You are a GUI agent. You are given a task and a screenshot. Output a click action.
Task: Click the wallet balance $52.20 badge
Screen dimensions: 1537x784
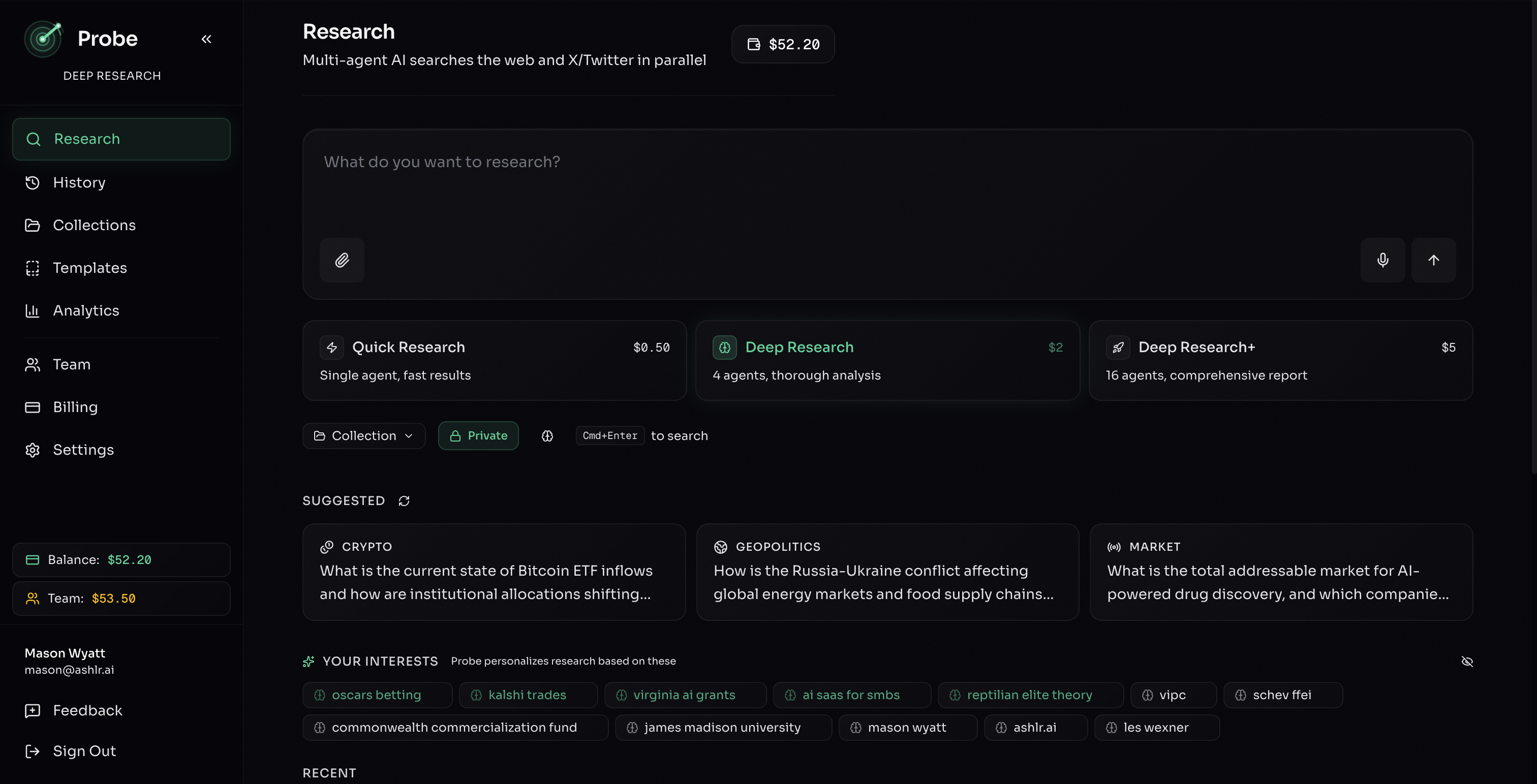pyautogui.click(x=783, y=44)
